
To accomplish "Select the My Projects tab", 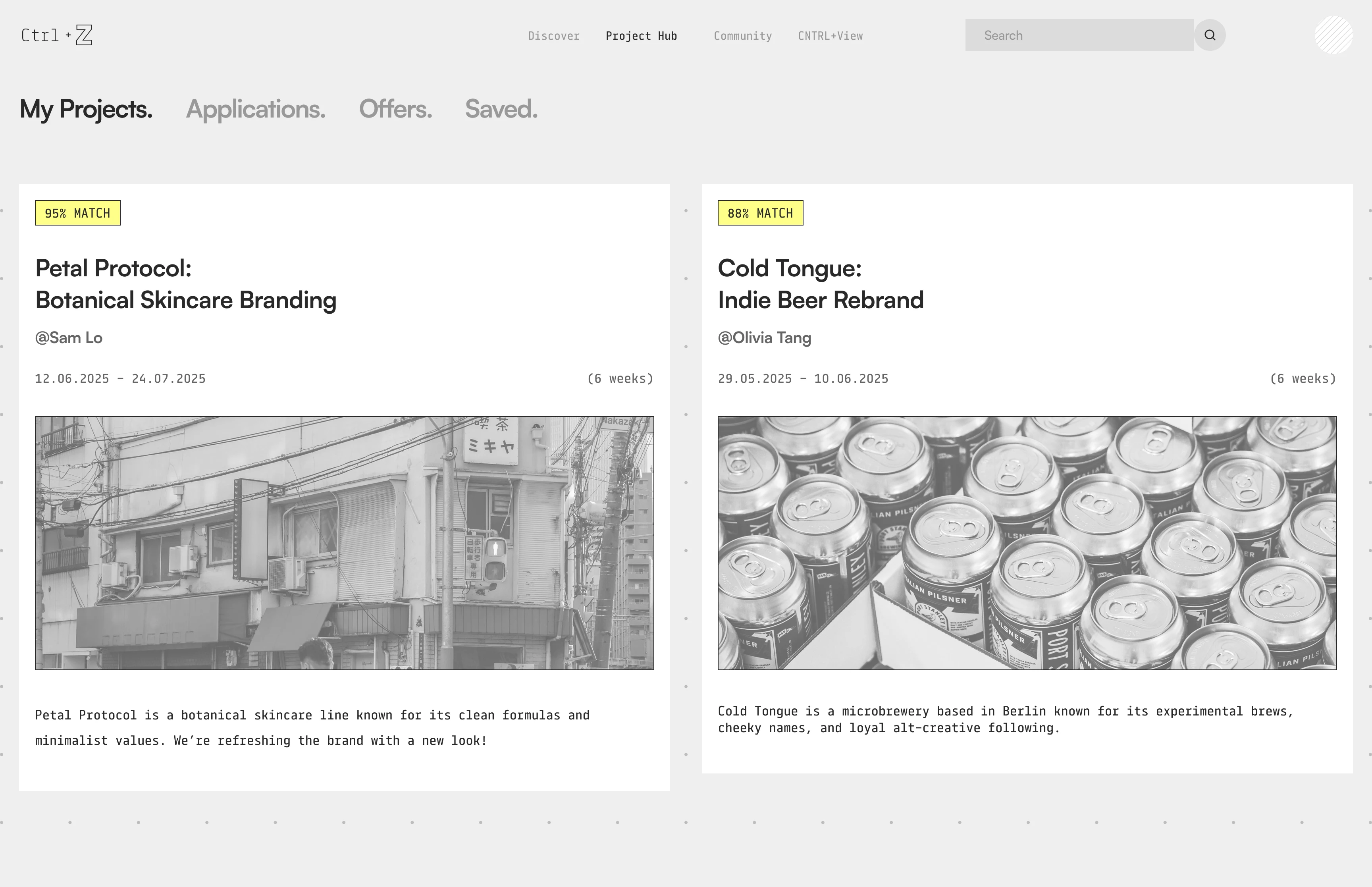I will 87,109.
